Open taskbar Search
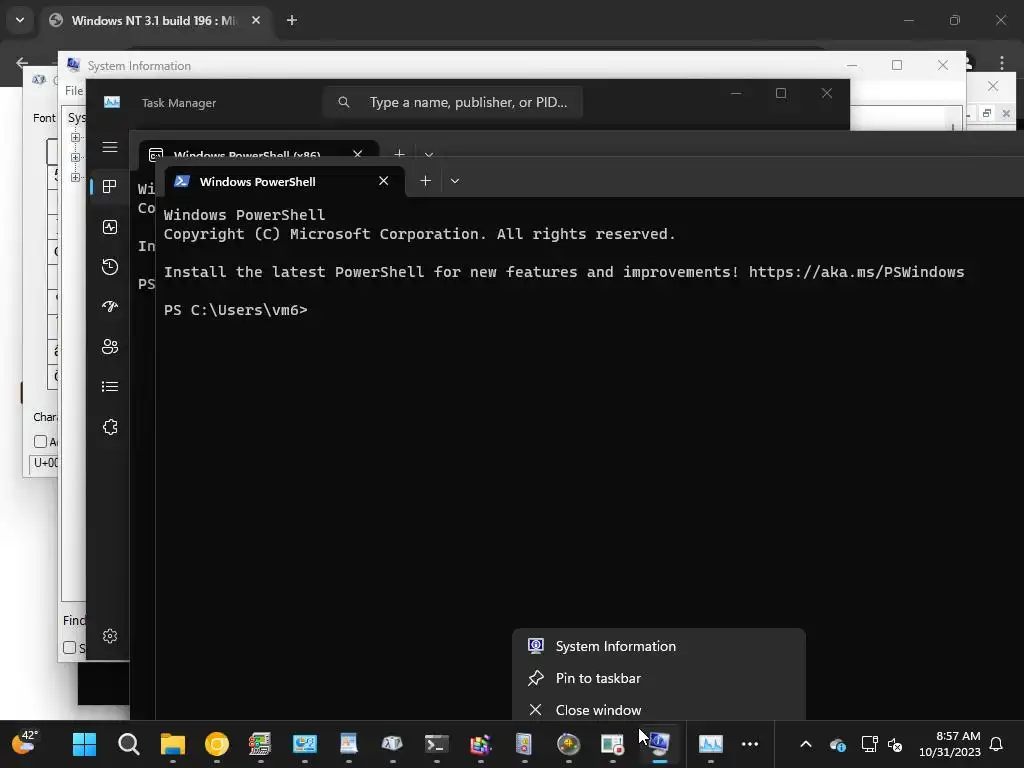The height and width of the screenshot is (768, 1024). (129, 744)
